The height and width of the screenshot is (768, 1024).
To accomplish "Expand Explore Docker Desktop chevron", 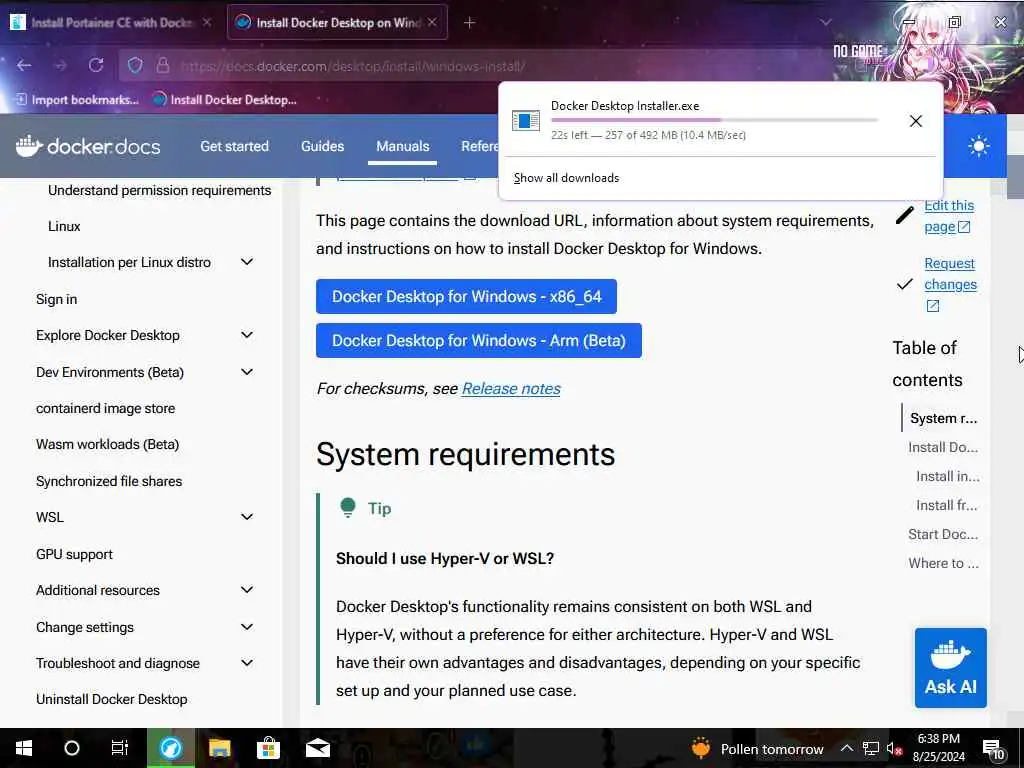I will click(247, 335).
